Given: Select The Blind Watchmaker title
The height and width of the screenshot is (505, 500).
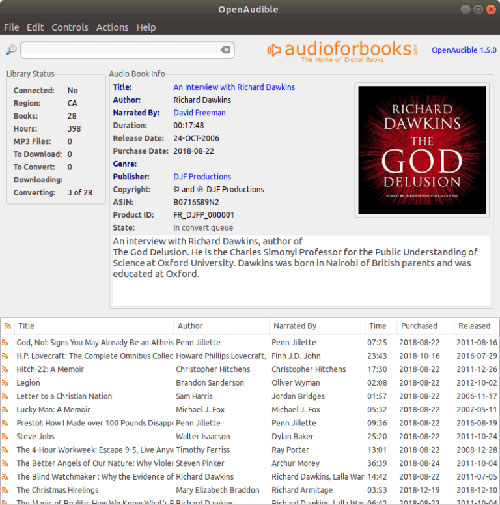Looking at the screenshot, I should [95, 477].
